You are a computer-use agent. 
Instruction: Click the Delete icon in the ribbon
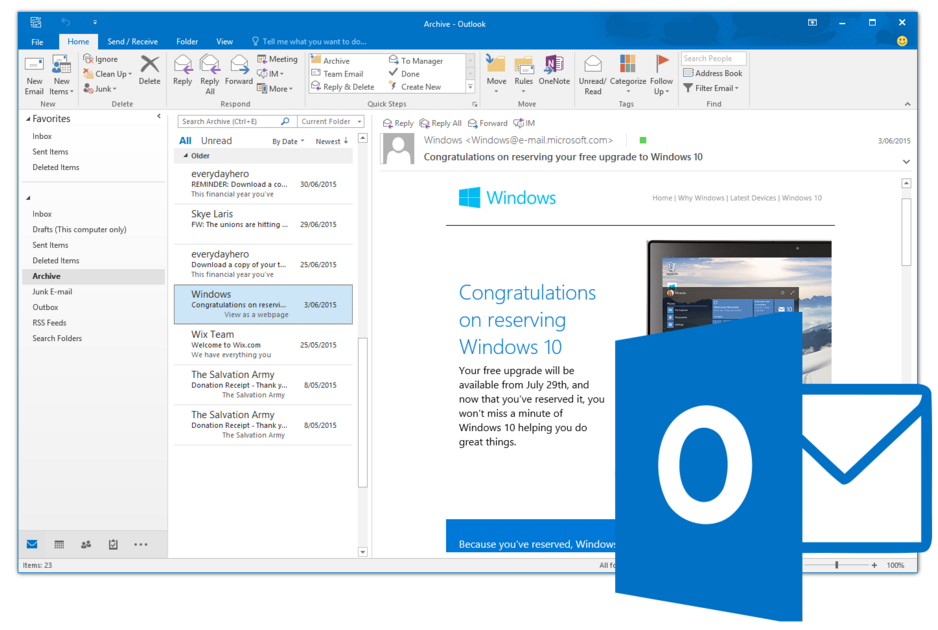click(149, 70)
